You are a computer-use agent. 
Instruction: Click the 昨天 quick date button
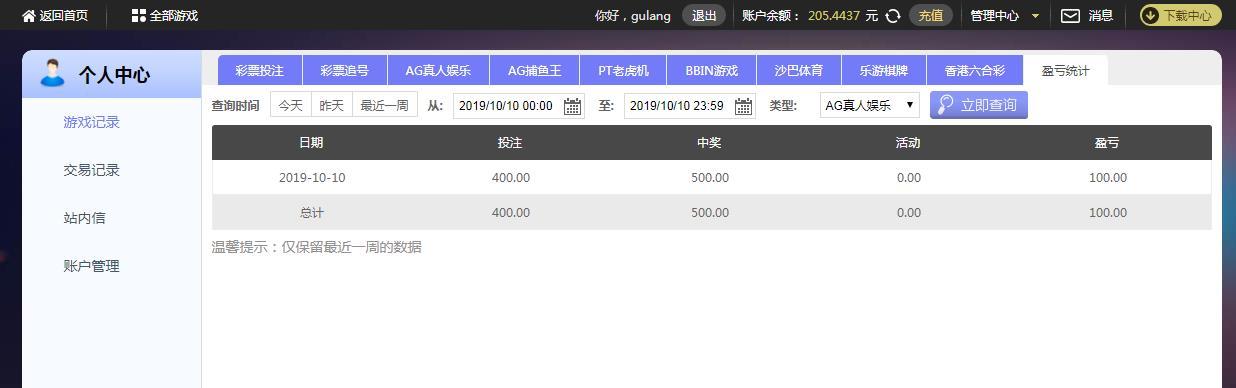pyautogui.click(x=332, y=105)
